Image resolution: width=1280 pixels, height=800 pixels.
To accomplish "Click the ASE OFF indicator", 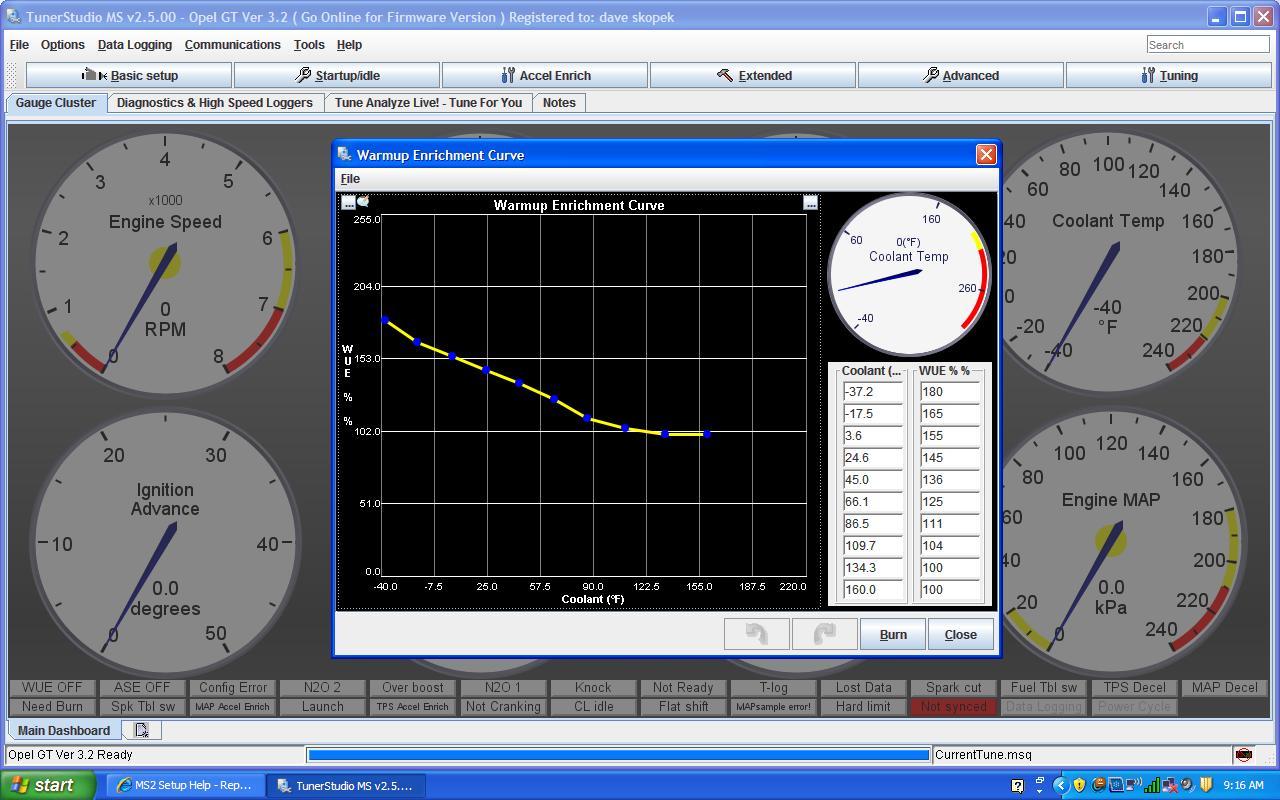I will (x=142, y=688).
